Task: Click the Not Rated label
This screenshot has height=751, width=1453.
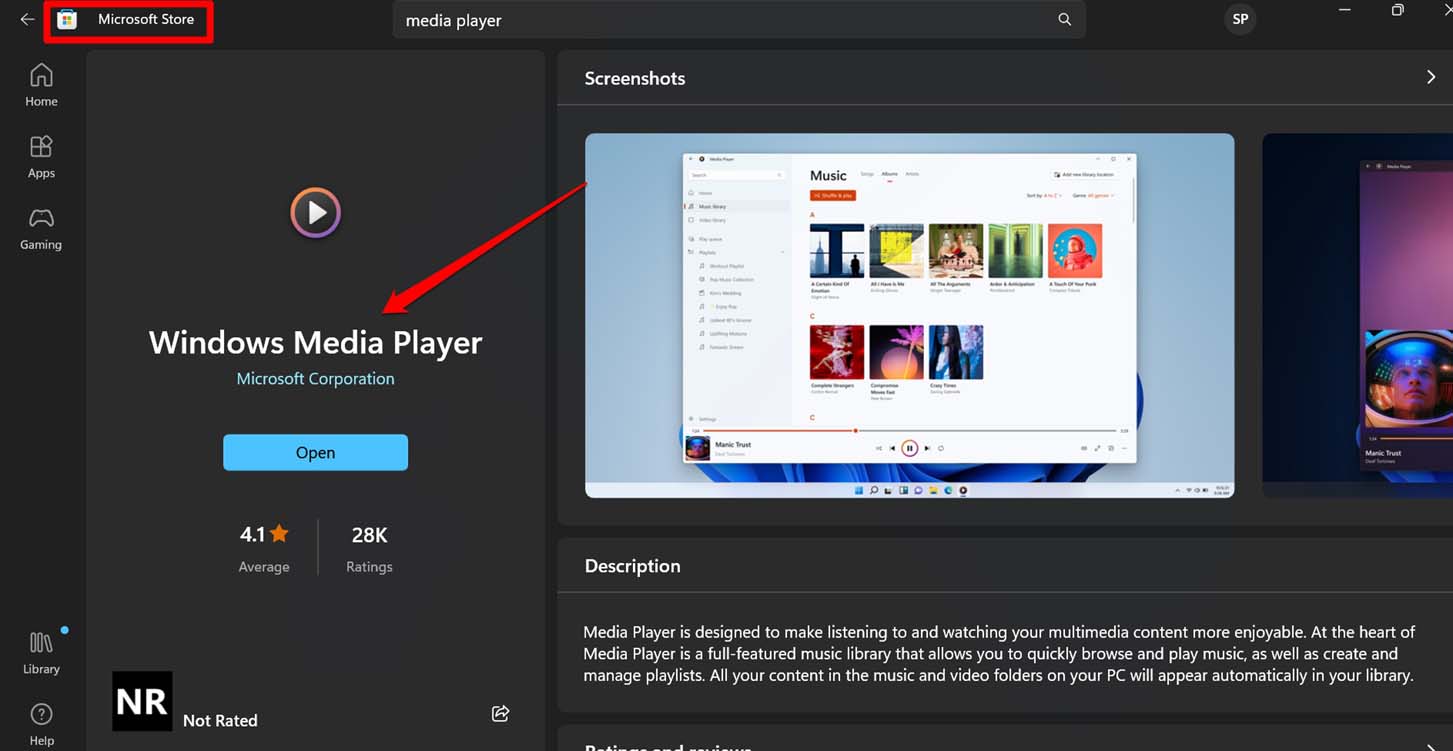Action: point(220,720)
